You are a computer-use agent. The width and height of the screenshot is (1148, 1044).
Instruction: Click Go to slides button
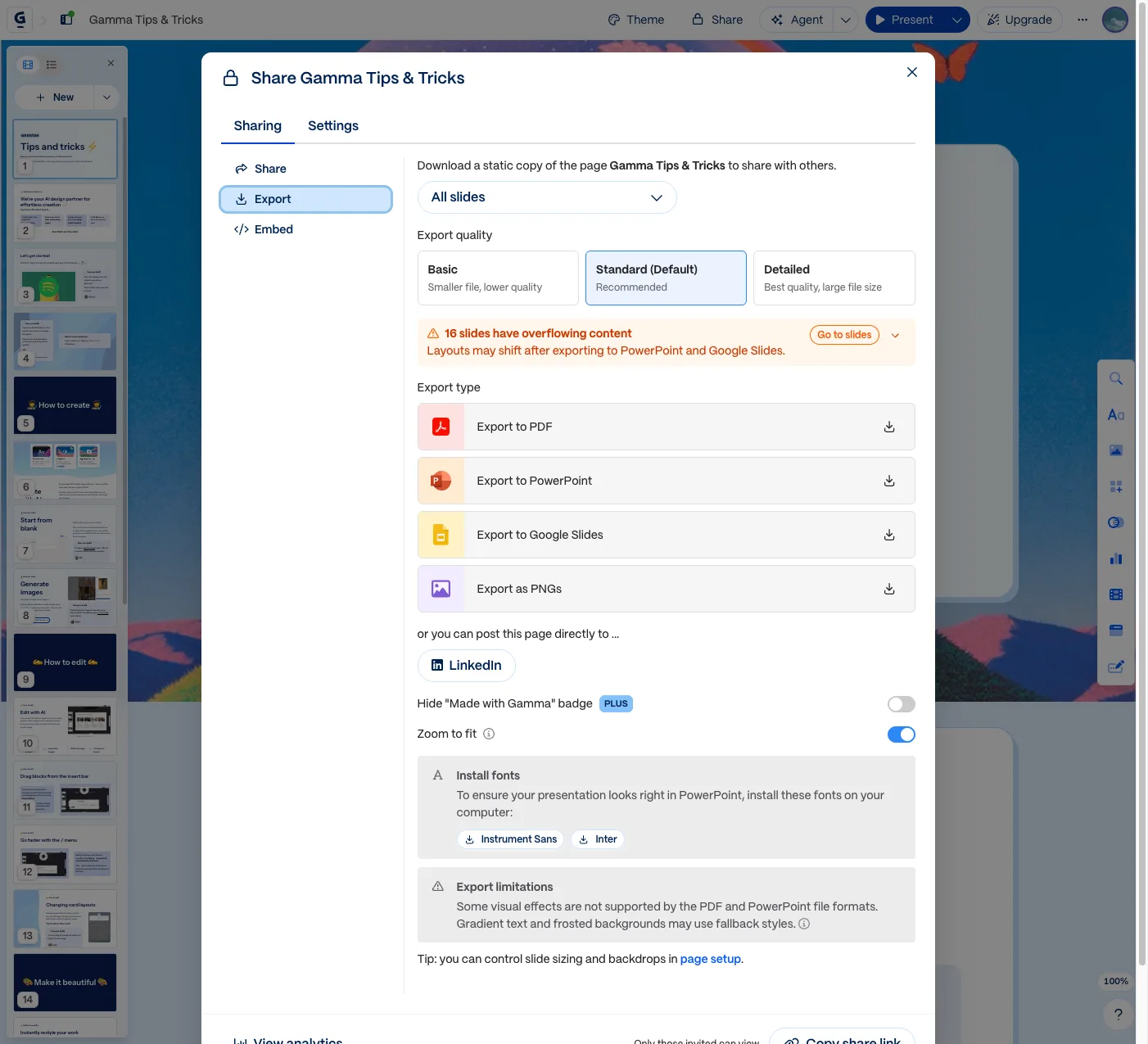(x=844, y=335)
